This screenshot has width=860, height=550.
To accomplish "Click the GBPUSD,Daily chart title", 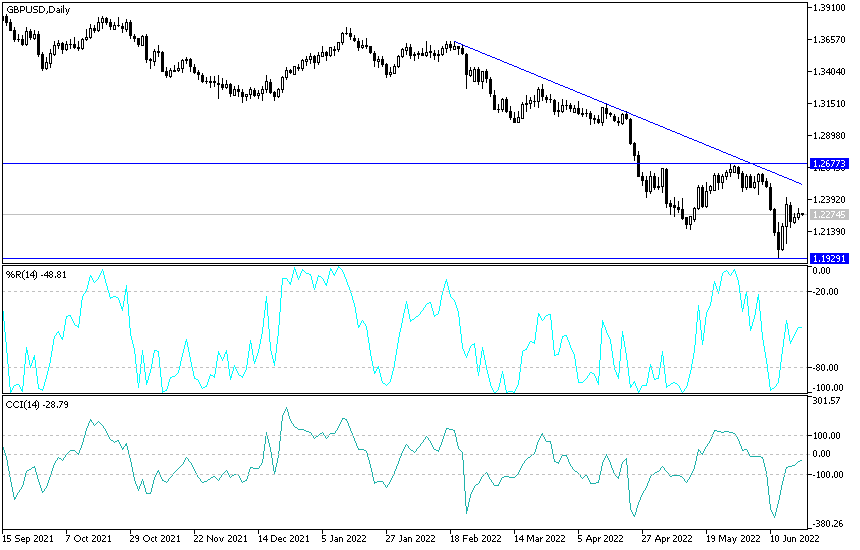I will click(x=38, y=9).
